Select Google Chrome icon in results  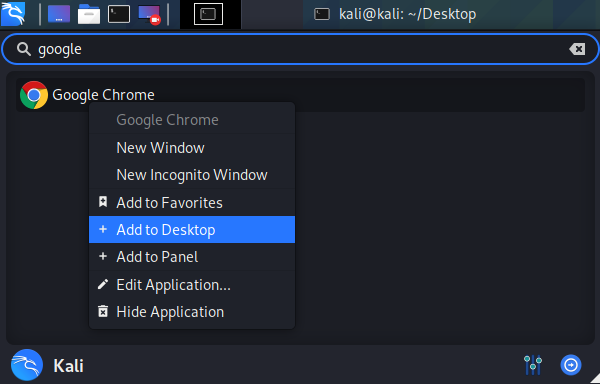(34, 95)
